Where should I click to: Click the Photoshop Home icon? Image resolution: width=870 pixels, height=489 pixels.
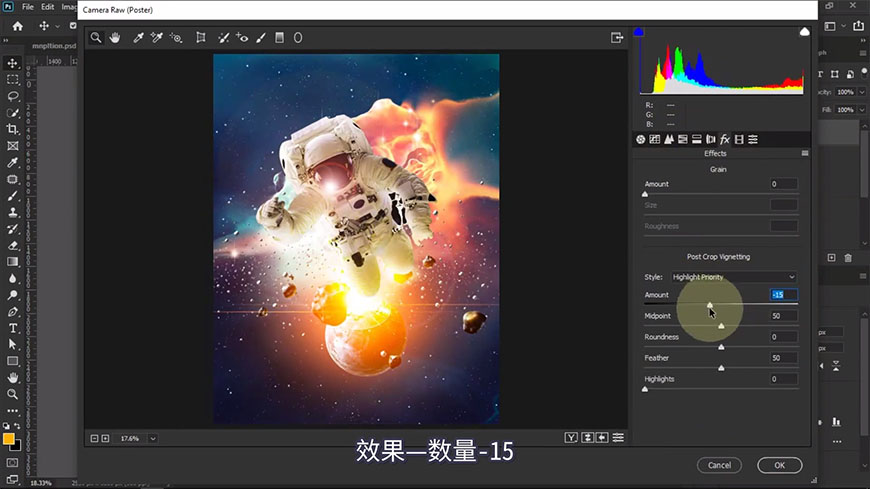coord(18,26)
